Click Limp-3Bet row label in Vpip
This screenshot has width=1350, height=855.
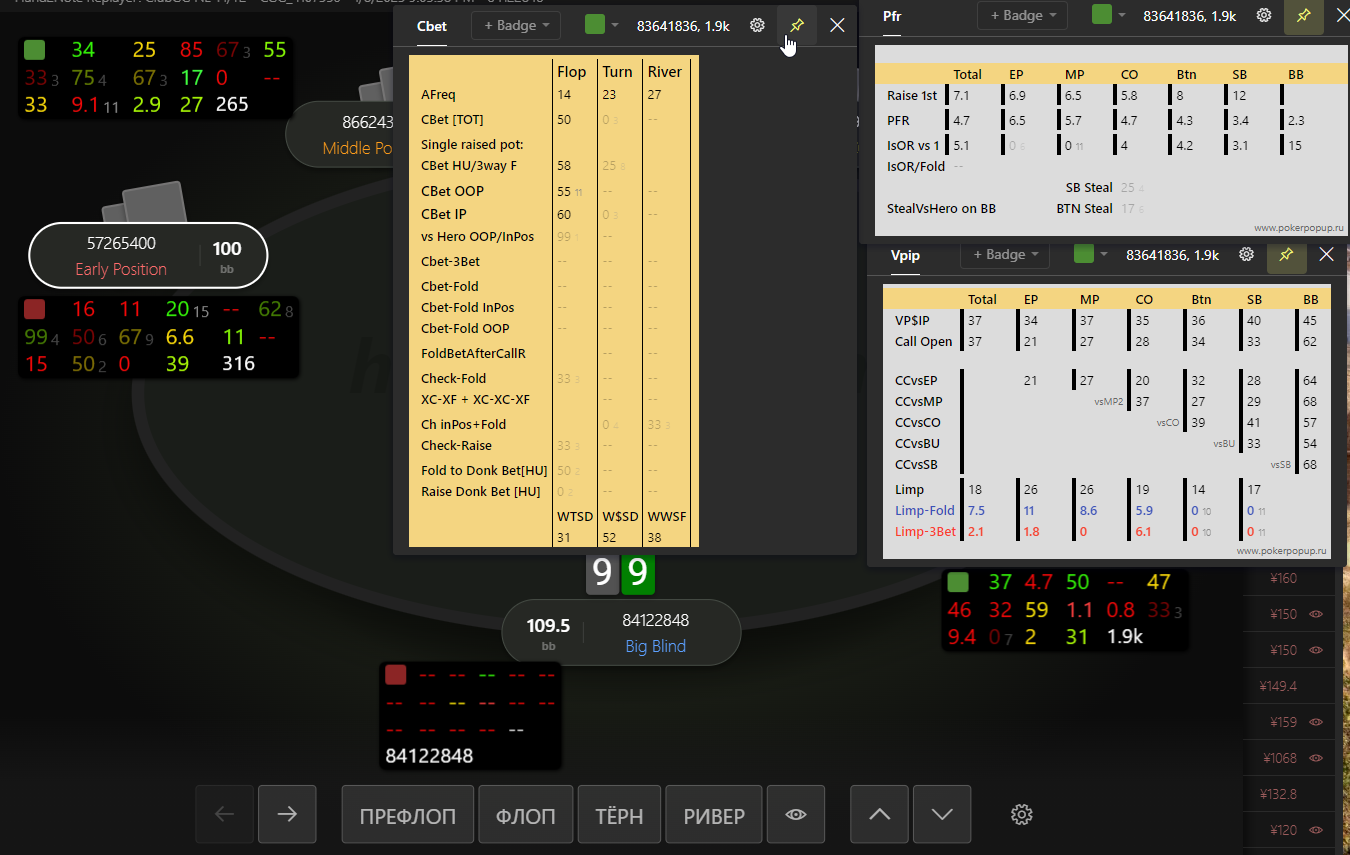point(925,531)
